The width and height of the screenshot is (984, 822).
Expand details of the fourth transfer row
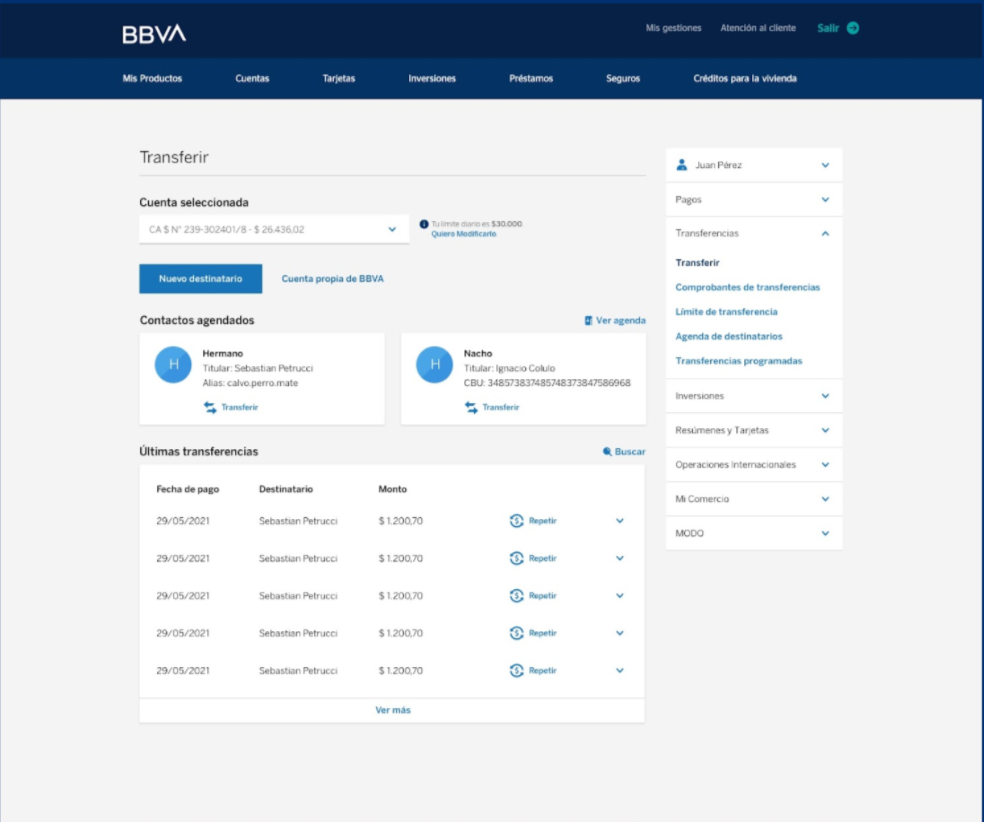pos(619,633)
